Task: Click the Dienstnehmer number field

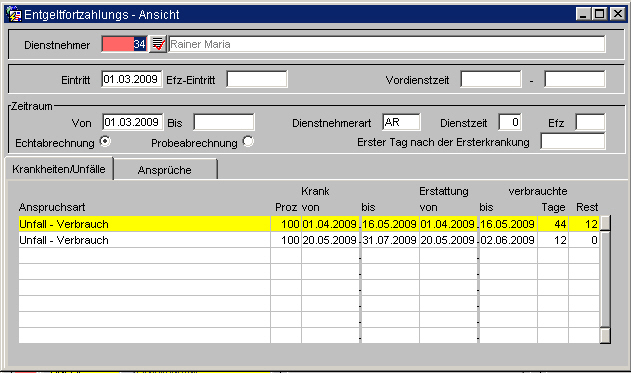Action: click(124, 44)
